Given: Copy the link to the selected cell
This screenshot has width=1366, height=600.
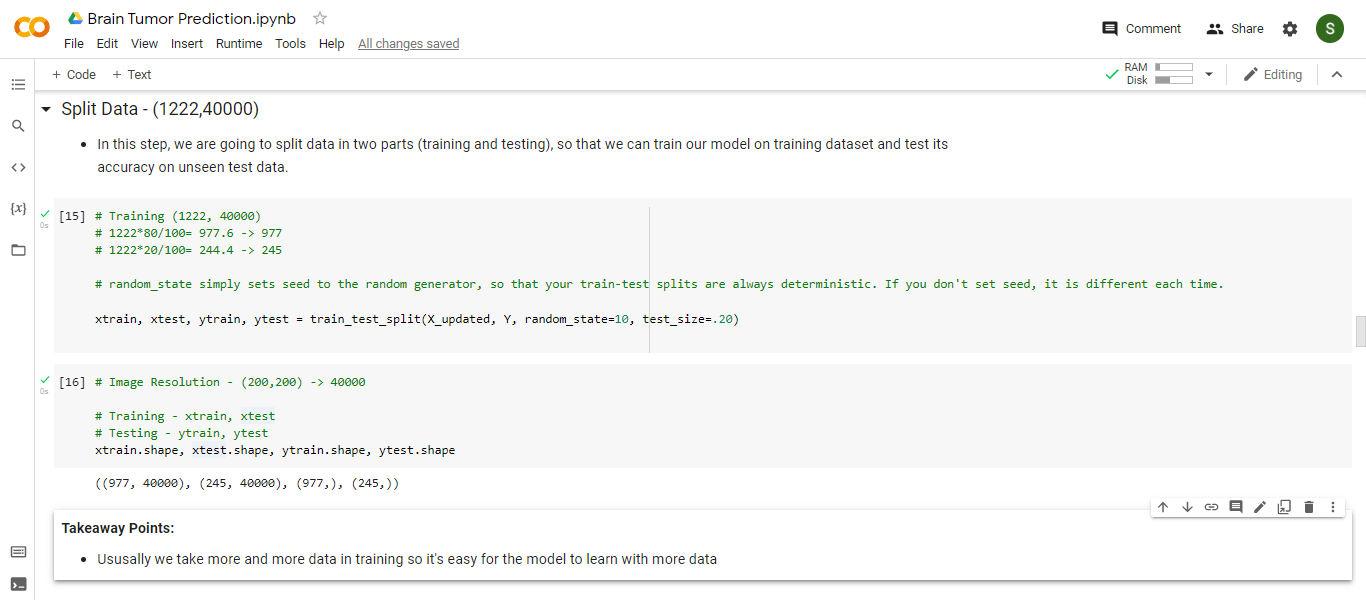Looking at the screenshot, I should pyautogui.click(x=1211, y=507).
